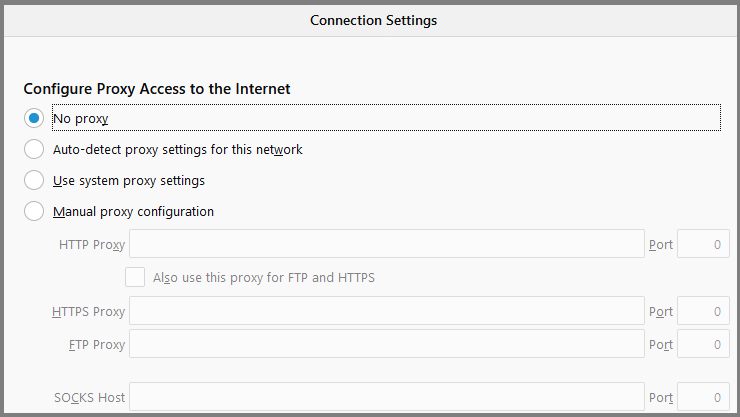Click the SOCKS Host port field
The image size is (740, 417).
click(x=702, y=397)
